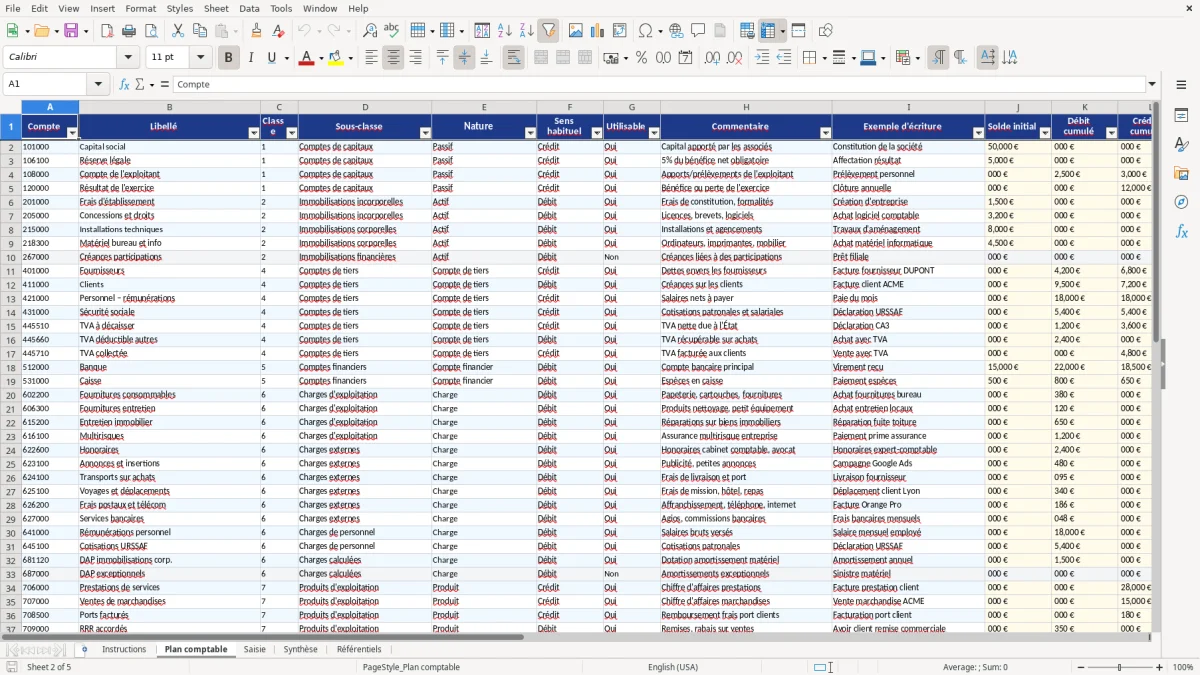Viewport: 1200px width, 675px height.
Task: Open the Sheet menu
Action: click(216, 8)
